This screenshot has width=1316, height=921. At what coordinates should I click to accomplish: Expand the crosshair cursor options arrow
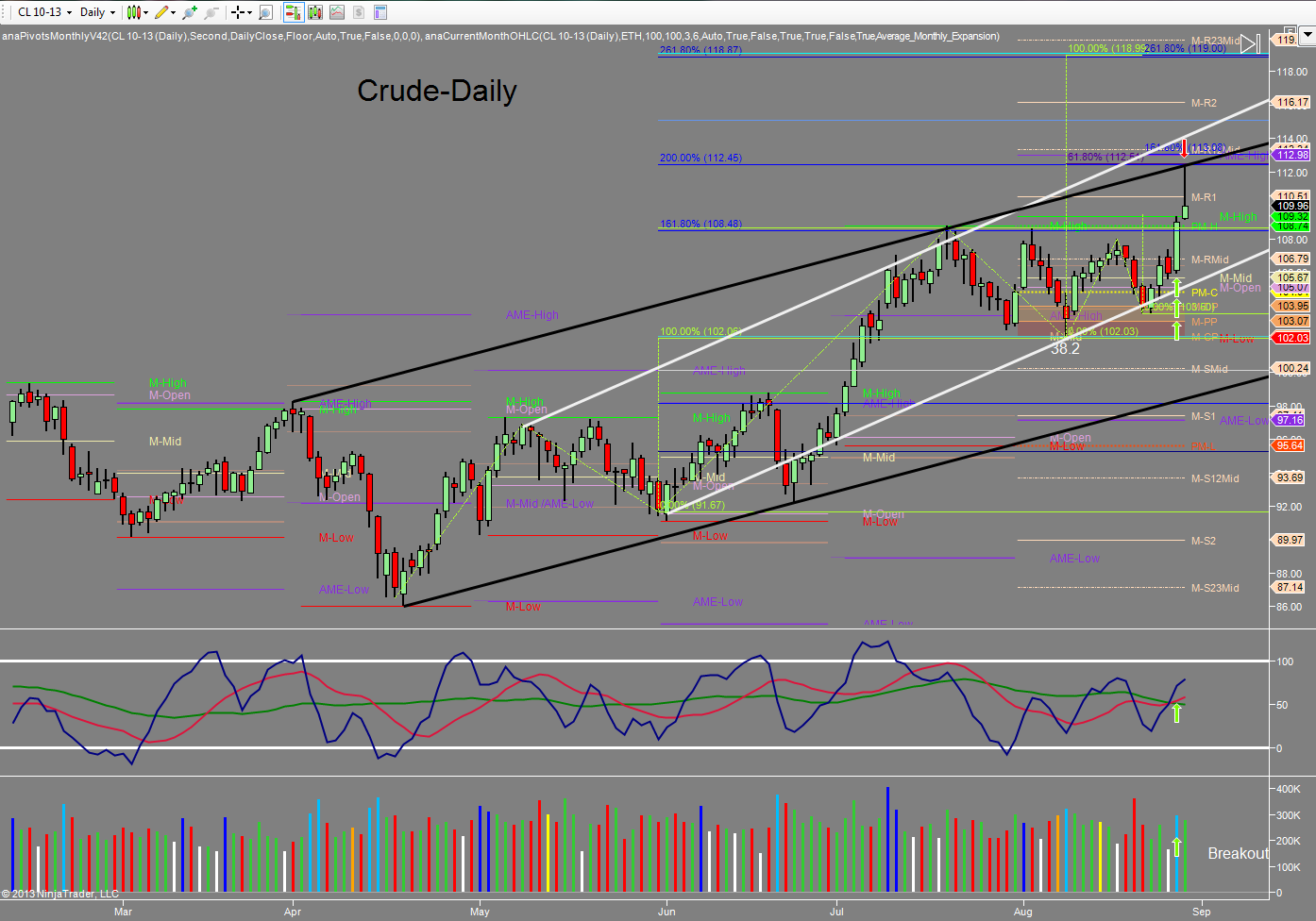pyautogui.click(x=249, y=12)
